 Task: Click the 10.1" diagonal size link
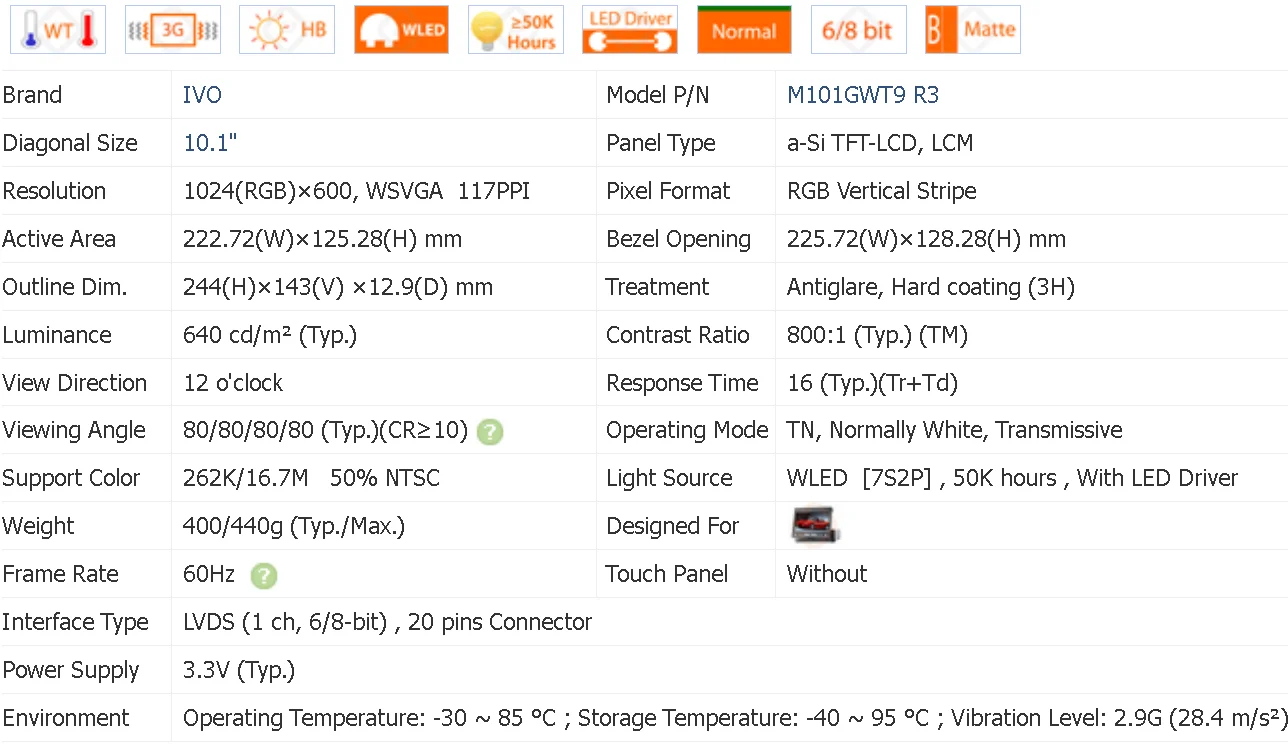coord(210,143)
